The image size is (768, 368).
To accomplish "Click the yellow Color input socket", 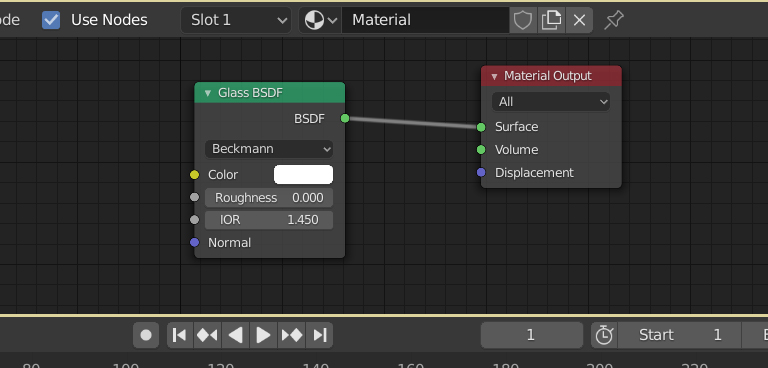I will click(x=194, y=175).
